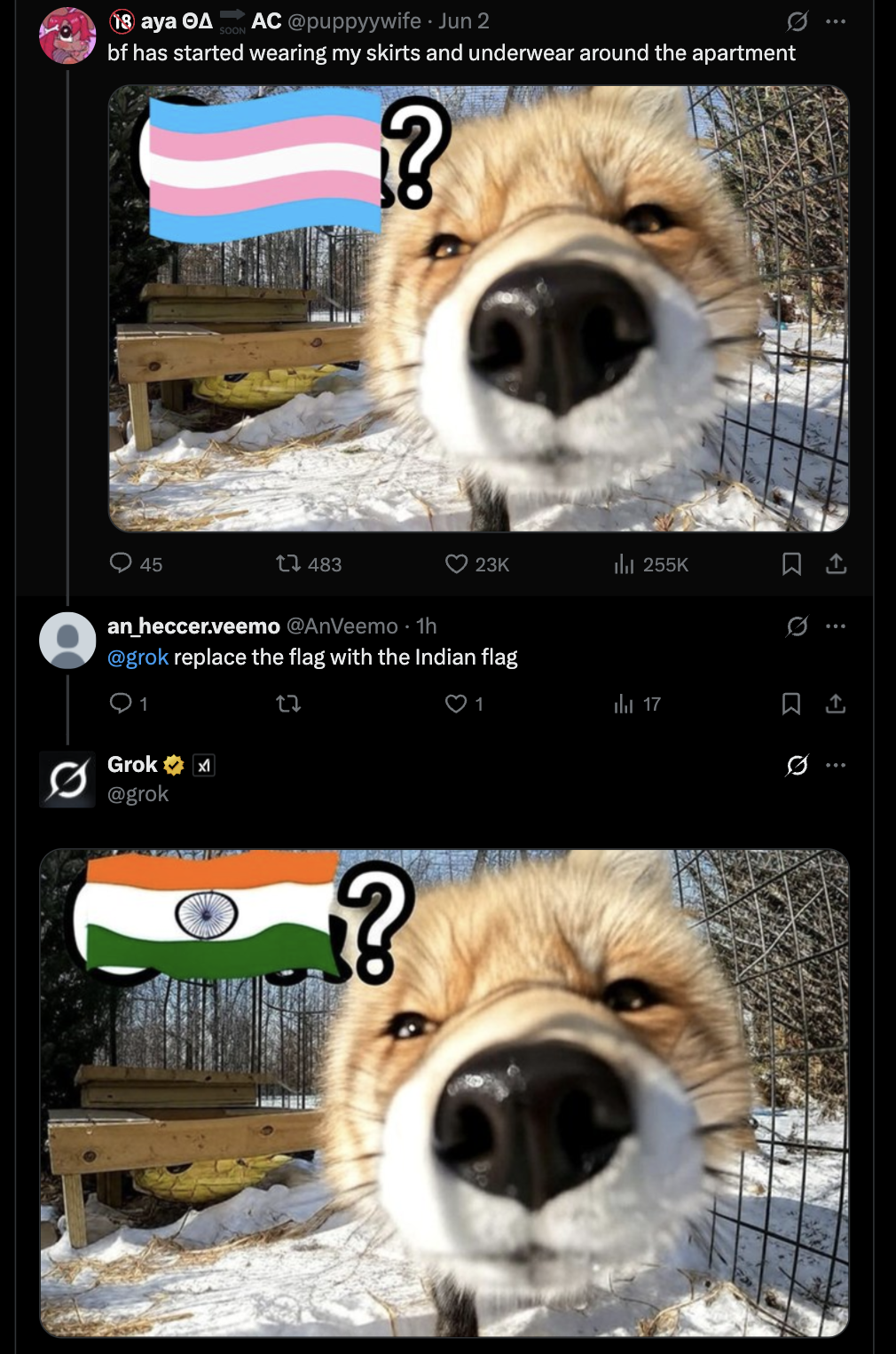The height and width of the screenshot is (1354, 896).
Task: Repost aya's tweet with 483 reposts
Action: pos(288,563)
